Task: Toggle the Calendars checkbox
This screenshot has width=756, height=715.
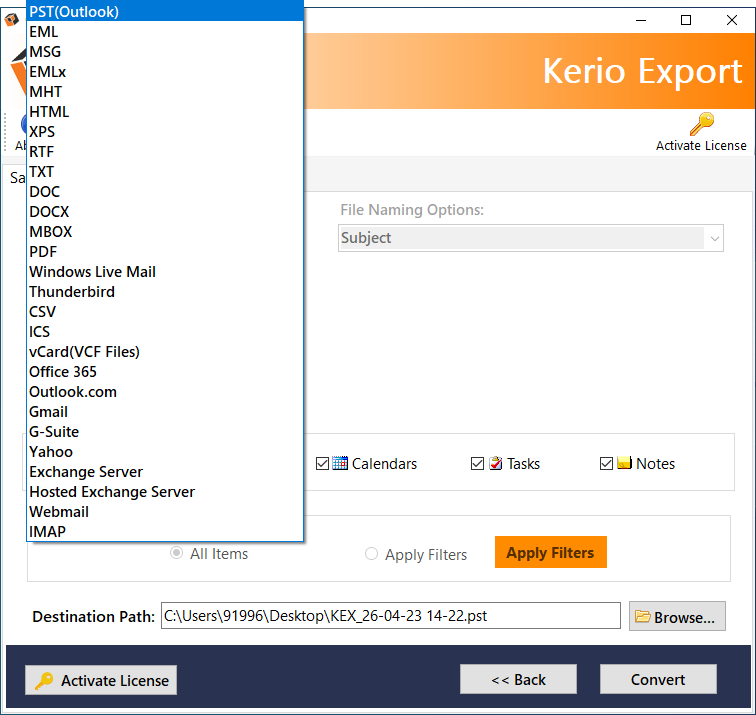Action: point(322,463)
